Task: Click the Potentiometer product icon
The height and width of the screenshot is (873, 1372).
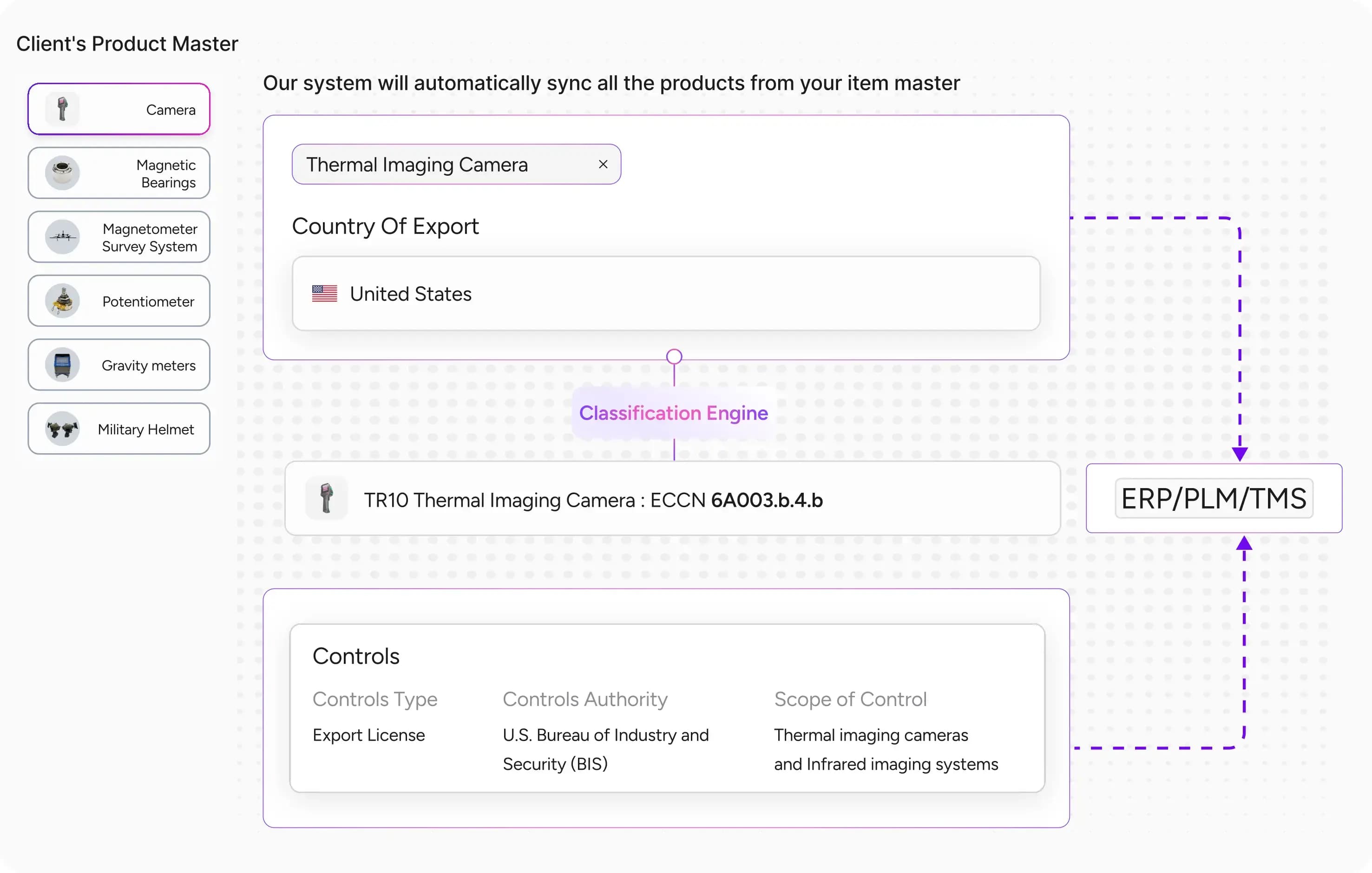Action: pyautogui.click(x=62, y=300)
